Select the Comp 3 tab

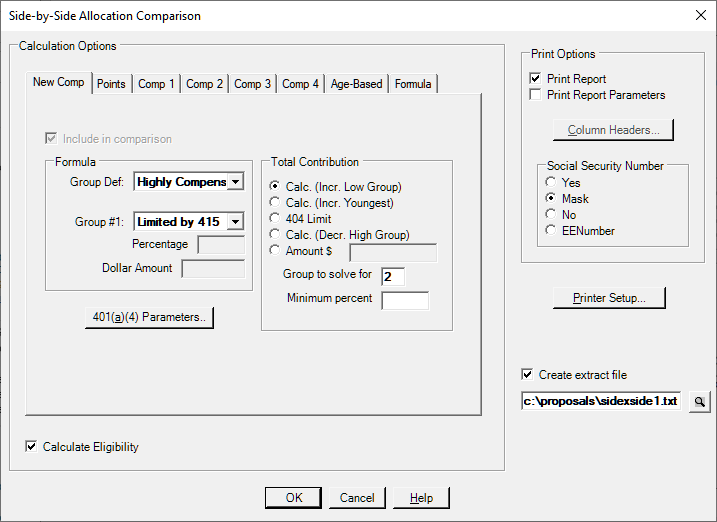(252, 84)
